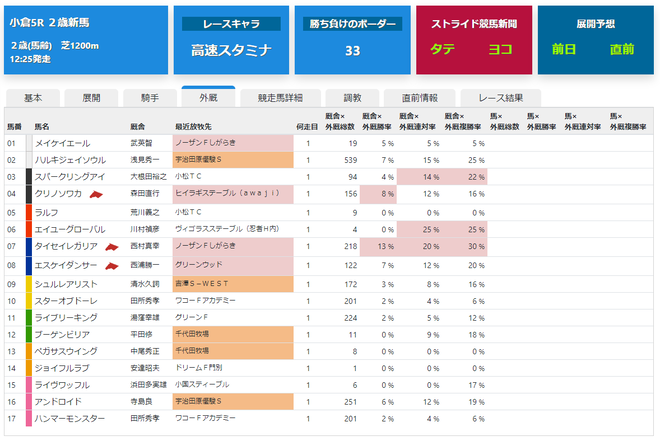The height and width of the screenshot is (441, 660).
Task: Click 千代田牧場 cell in row 12
Action: point(233,335)
